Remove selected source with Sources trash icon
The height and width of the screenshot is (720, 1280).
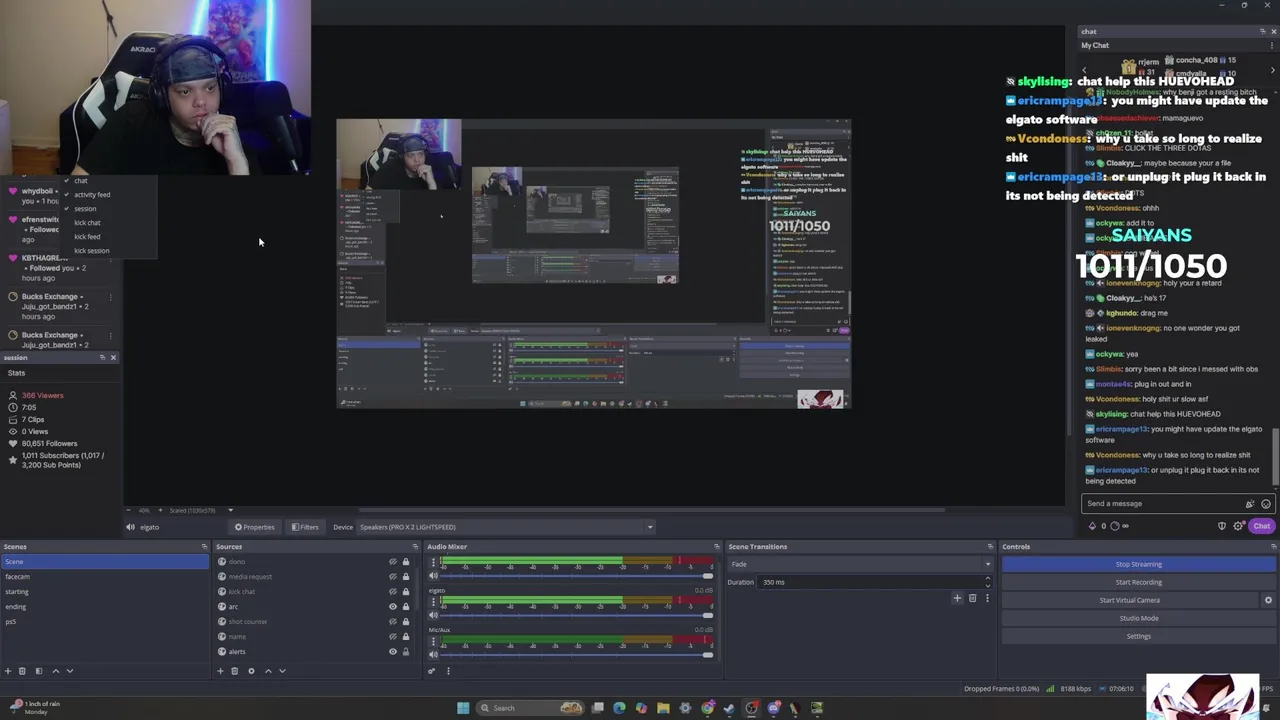click(235, 671)
